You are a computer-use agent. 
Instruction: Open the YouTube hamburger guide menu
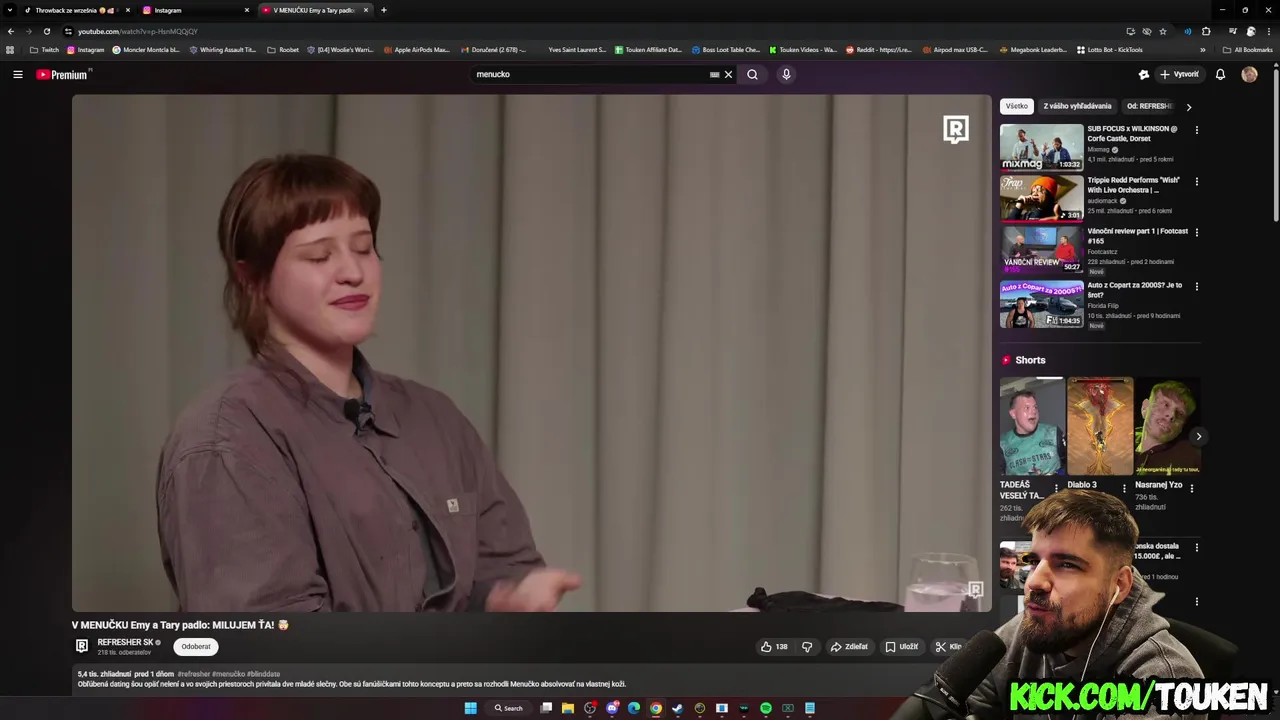pyautogui.click(x=17, y=74)
